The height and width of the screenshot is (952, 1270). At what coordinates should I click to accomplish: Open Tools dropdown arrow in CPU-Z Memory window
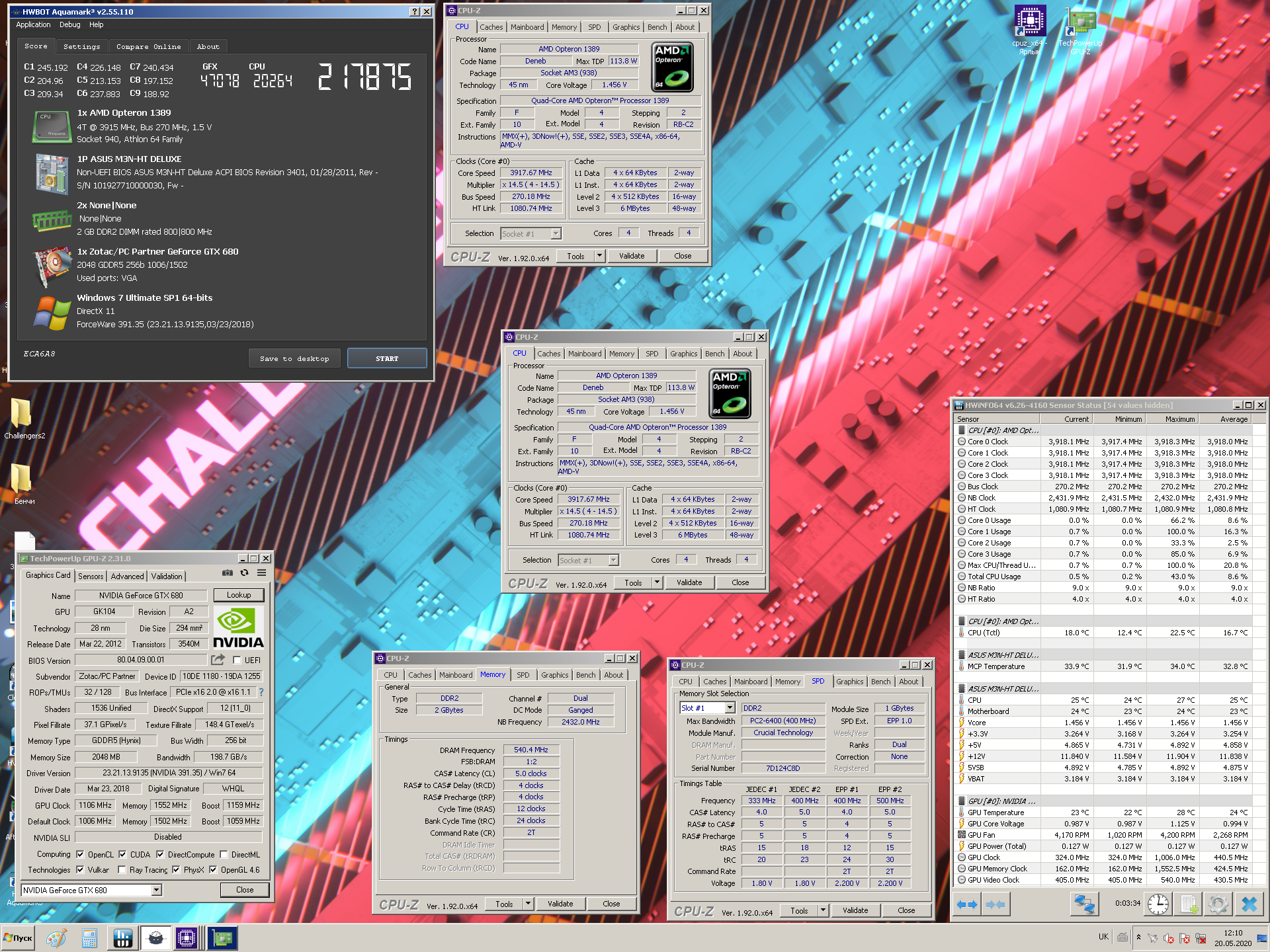(528, 904)
